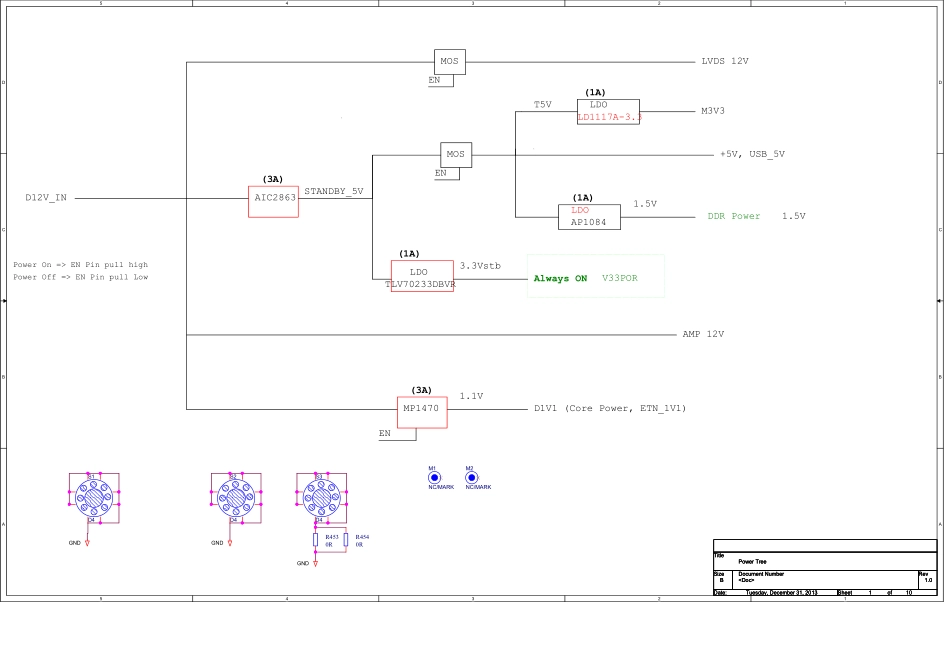Select the R454 0R resistor symbol
Image resolution: width=950 pixels, height=672 pixels.
click(346, 541)
